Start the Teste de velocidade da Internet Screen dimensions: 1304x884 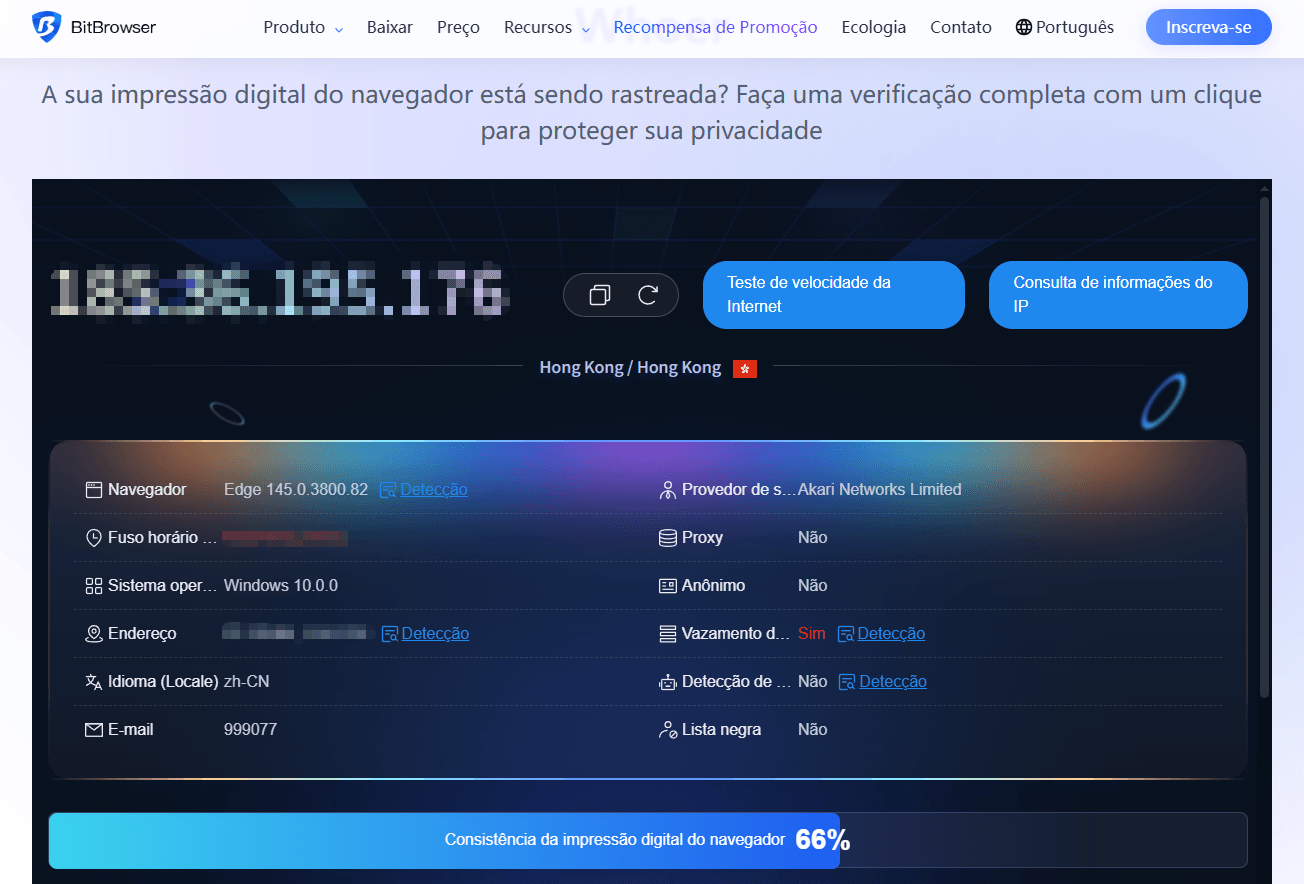833,294
